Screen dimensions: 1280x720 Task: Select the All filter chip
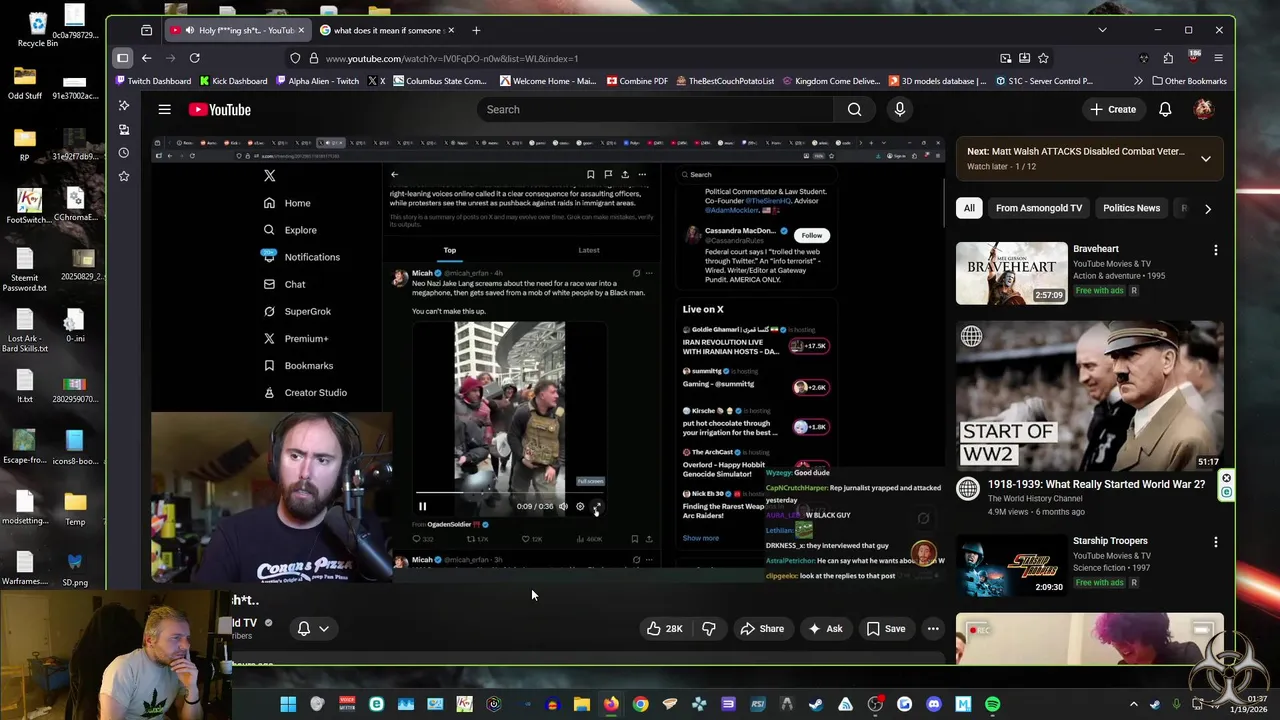tap(969, 208)
